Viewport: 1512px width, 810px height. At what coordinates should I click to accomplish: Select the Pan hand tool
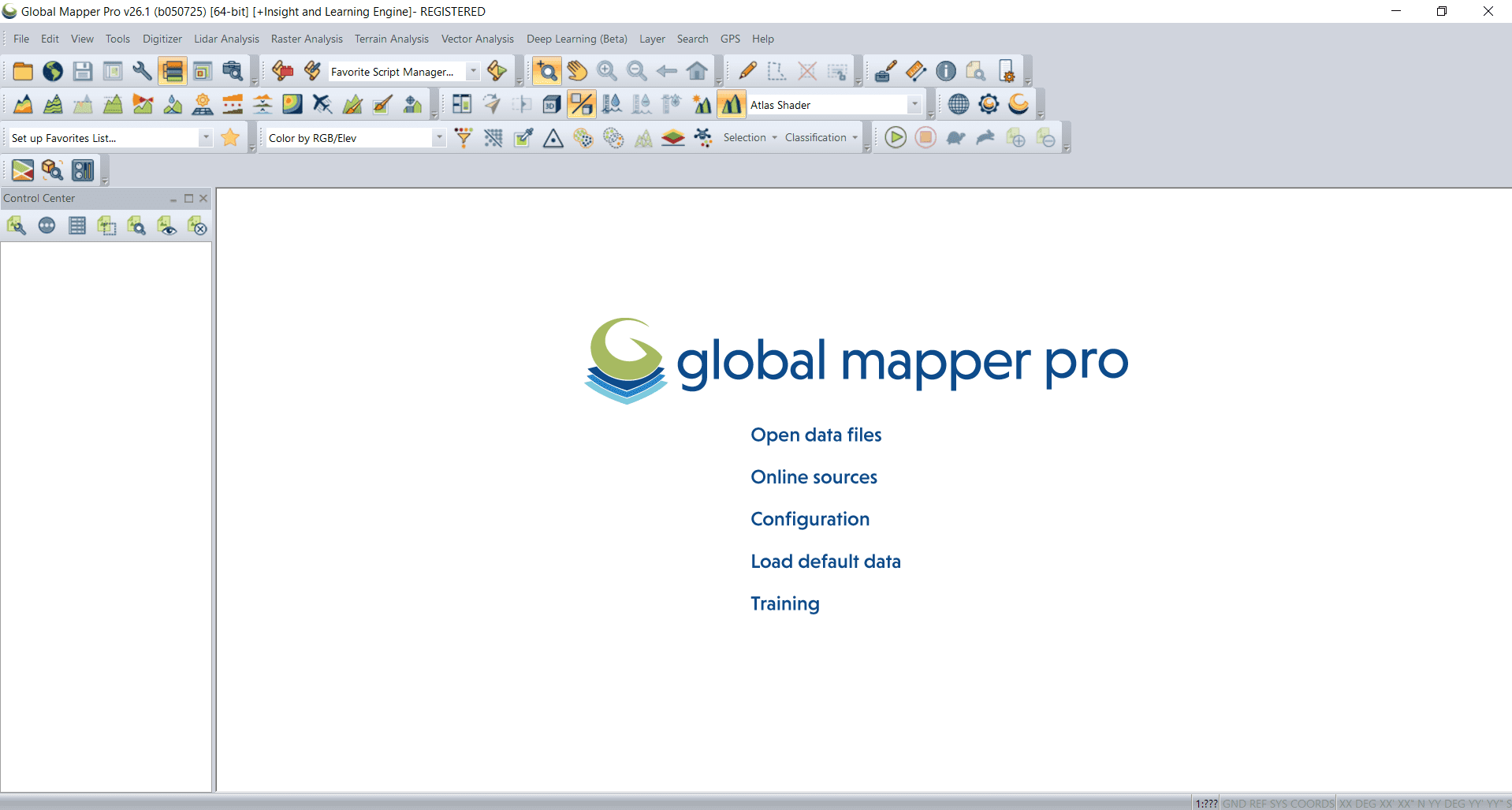click(577, 71)
